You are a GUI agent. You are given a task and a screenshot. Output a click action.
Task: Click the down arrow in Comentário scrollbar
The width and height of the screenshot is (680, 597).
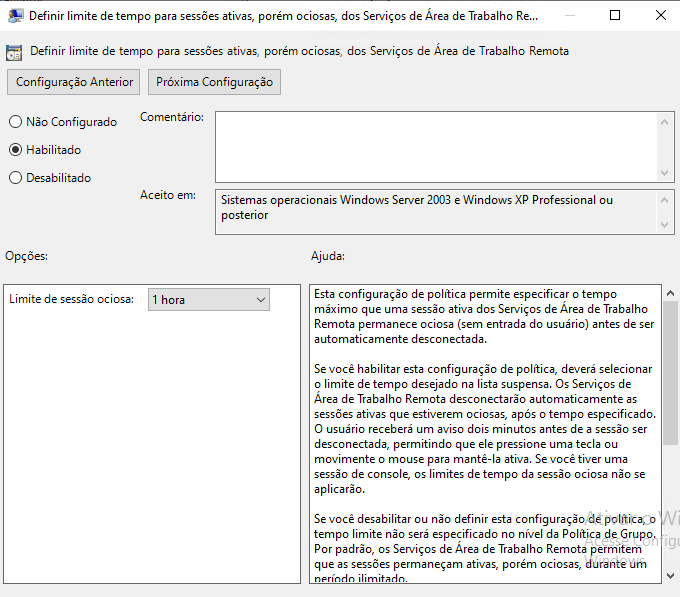666,173
